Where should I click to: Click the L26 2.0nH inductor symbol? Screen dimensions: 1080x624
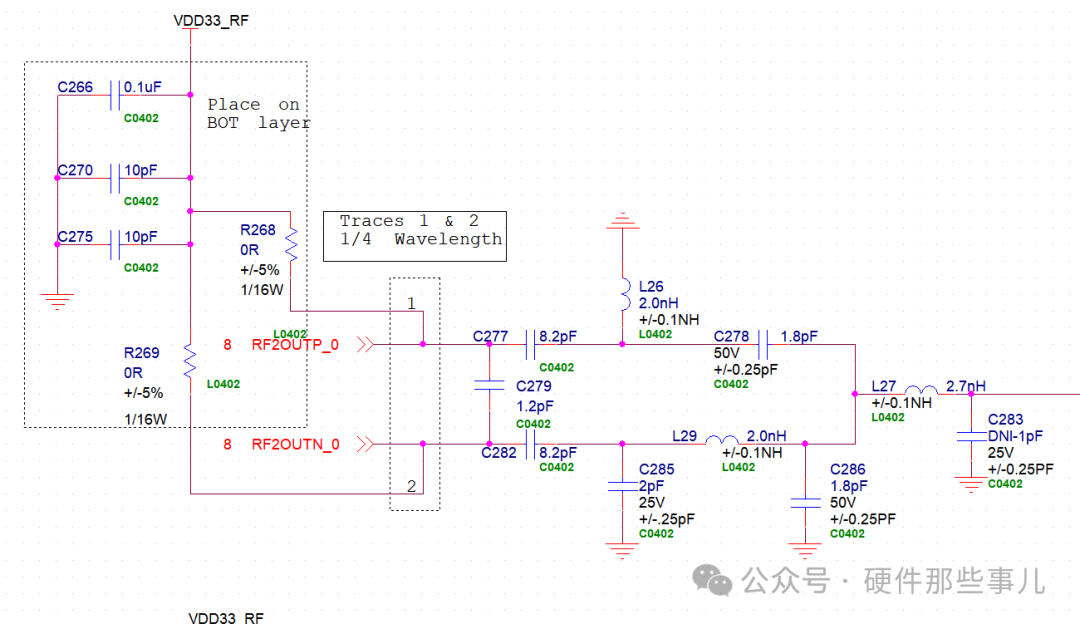tap(622, 298)
